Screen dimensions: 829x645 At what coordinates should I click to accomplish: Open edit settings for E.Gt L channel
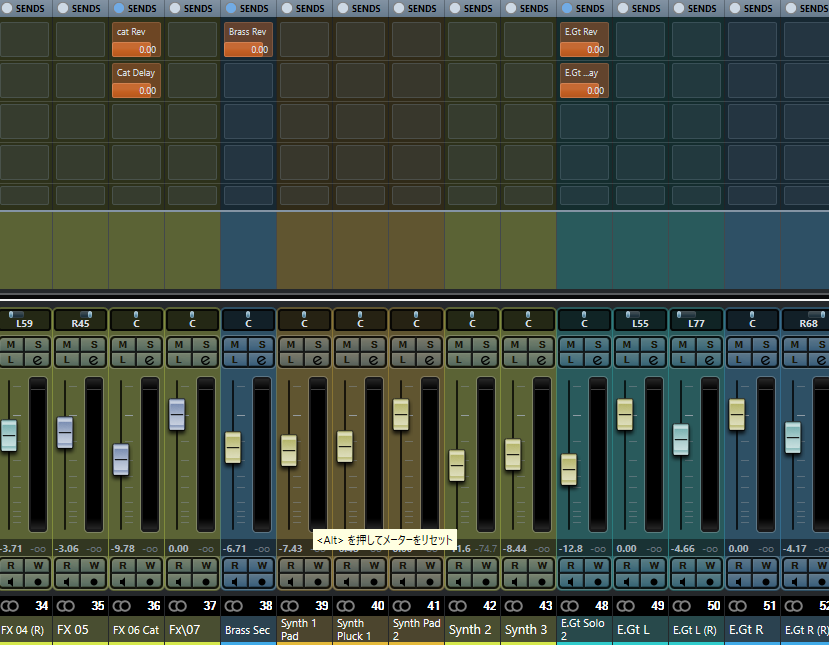654,360
